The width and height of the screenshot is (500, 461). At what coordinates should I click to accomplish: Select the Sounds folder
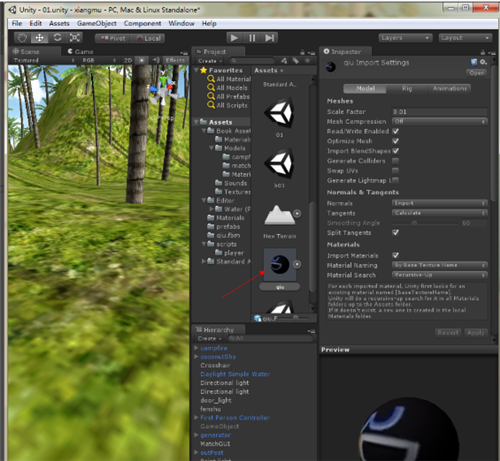click(231, 183)
